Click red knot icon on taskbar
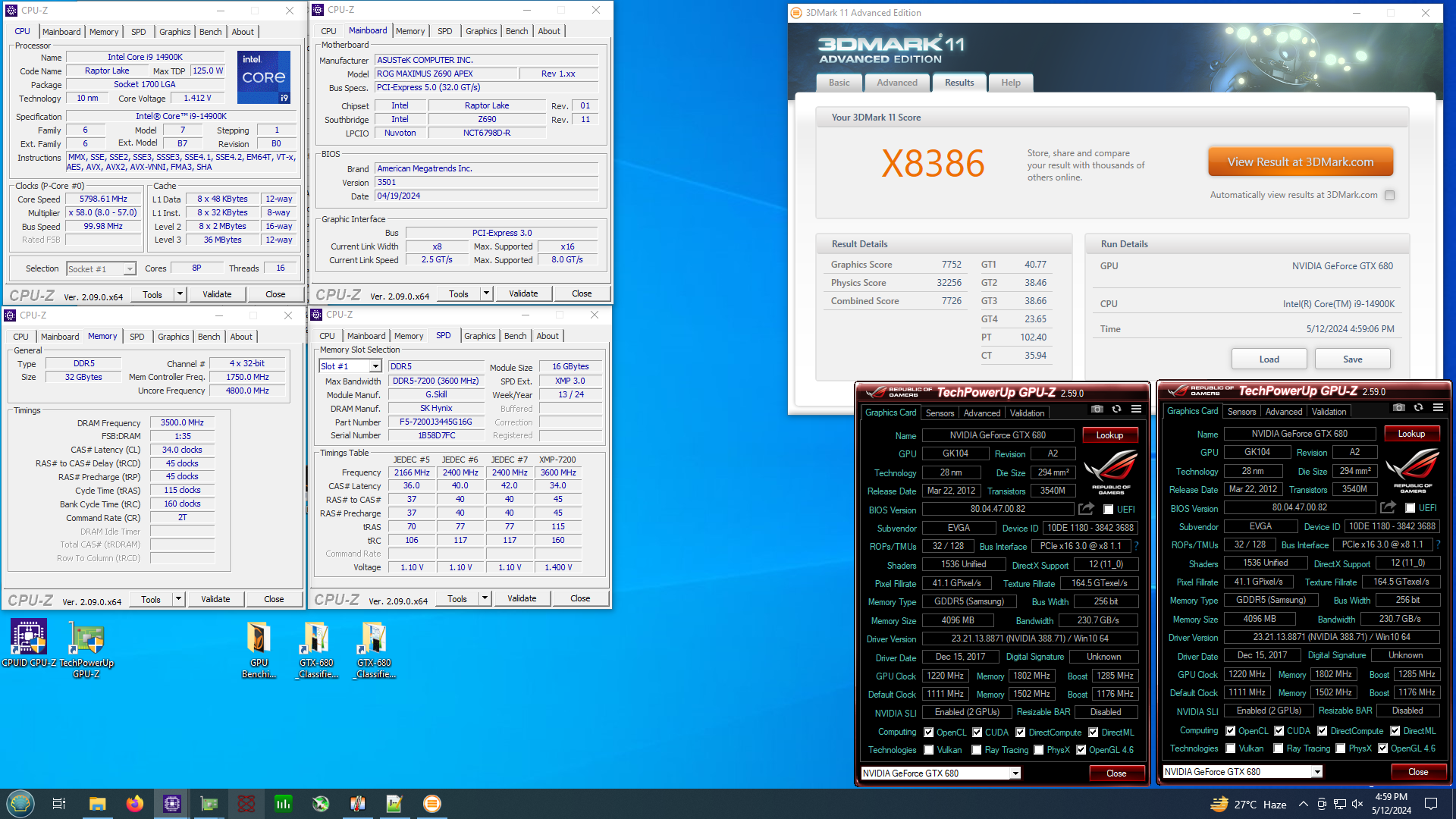 246,804
